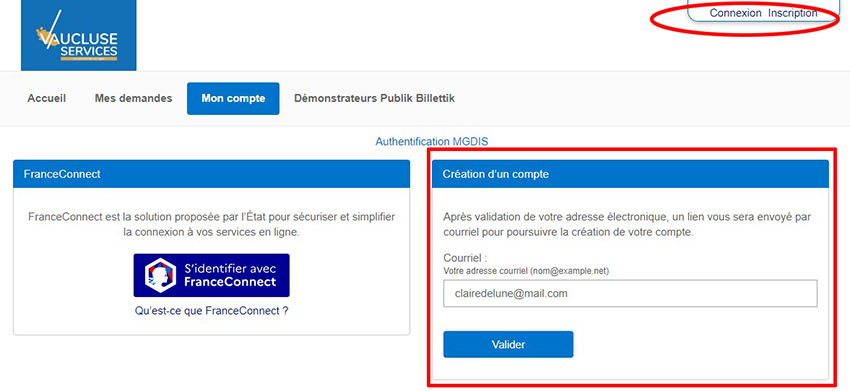850x391 pixels.
Task: Switch to the Mes demandes tab
Action: [x=133, y=99]
